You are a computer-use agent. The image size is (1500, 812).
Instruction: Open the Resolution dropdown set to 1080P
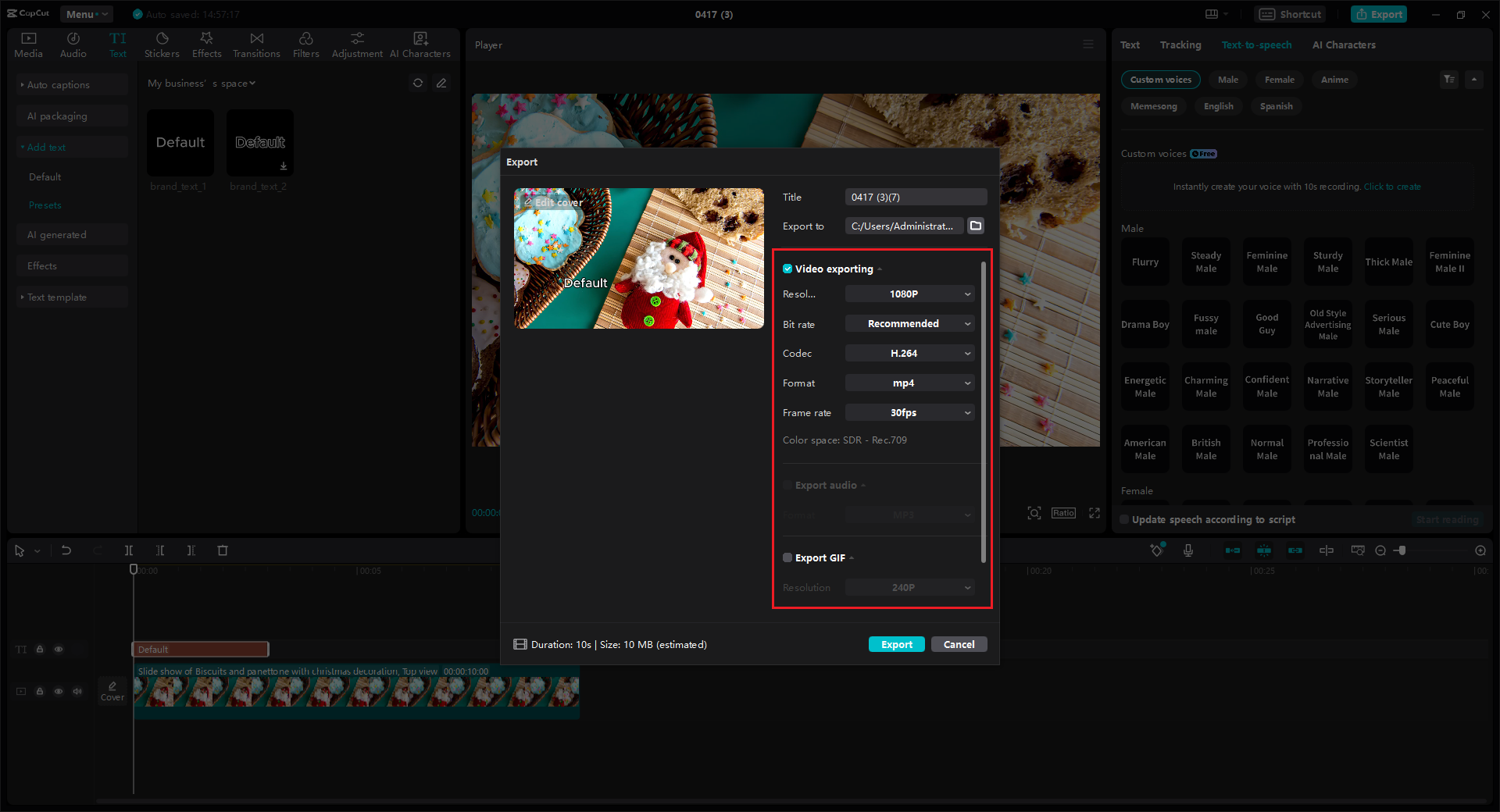(909, 294)
